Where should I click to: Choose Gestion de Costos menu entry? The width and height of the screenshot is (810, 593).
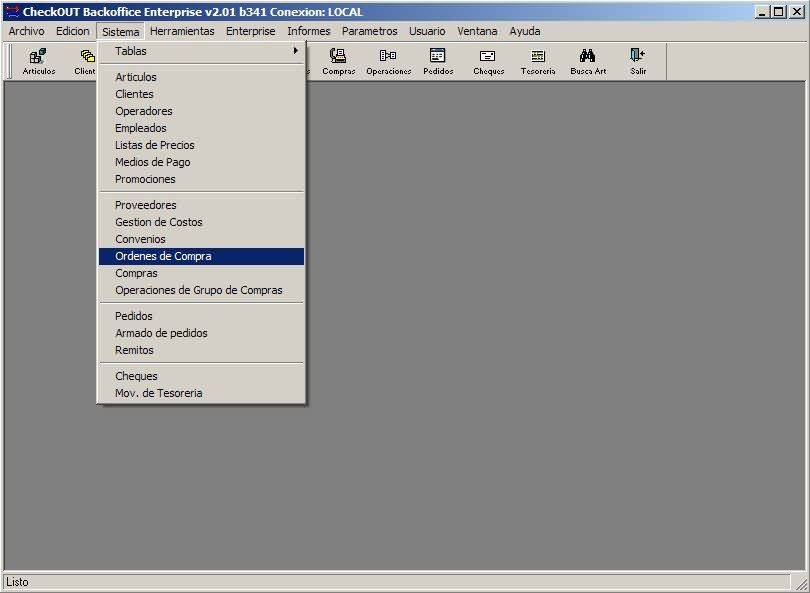(x=201, y=222)
